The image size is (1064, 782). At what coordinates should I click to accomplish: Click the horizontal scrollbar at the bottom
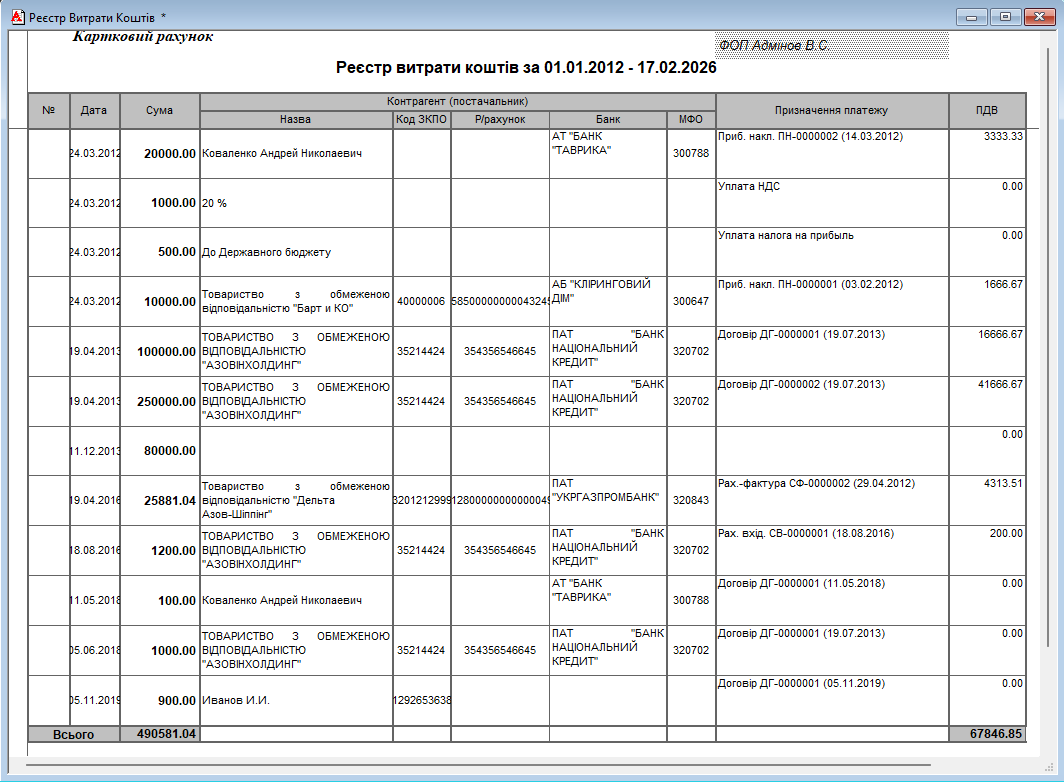pyautogui.click(x=480, y=766)
